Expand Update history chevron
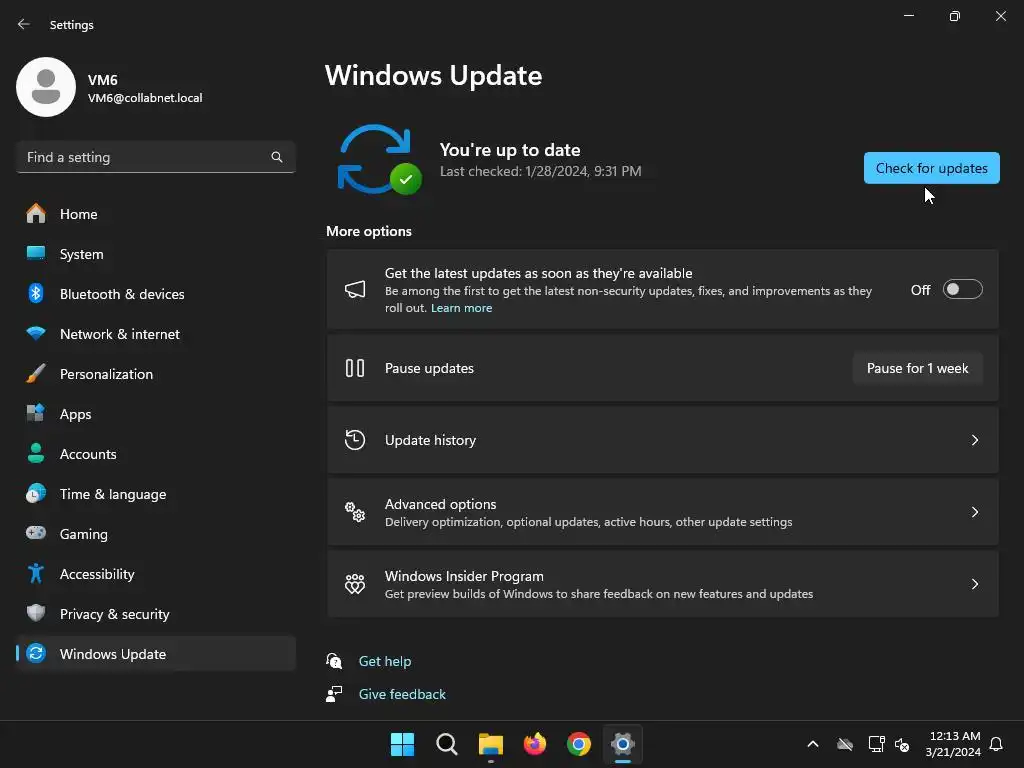This screenshot has height=768, width=1024. (974, 440)
